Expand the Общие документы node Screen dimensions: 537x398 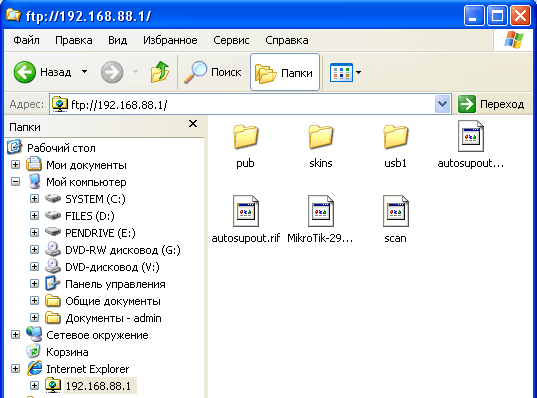click(34, 301)
